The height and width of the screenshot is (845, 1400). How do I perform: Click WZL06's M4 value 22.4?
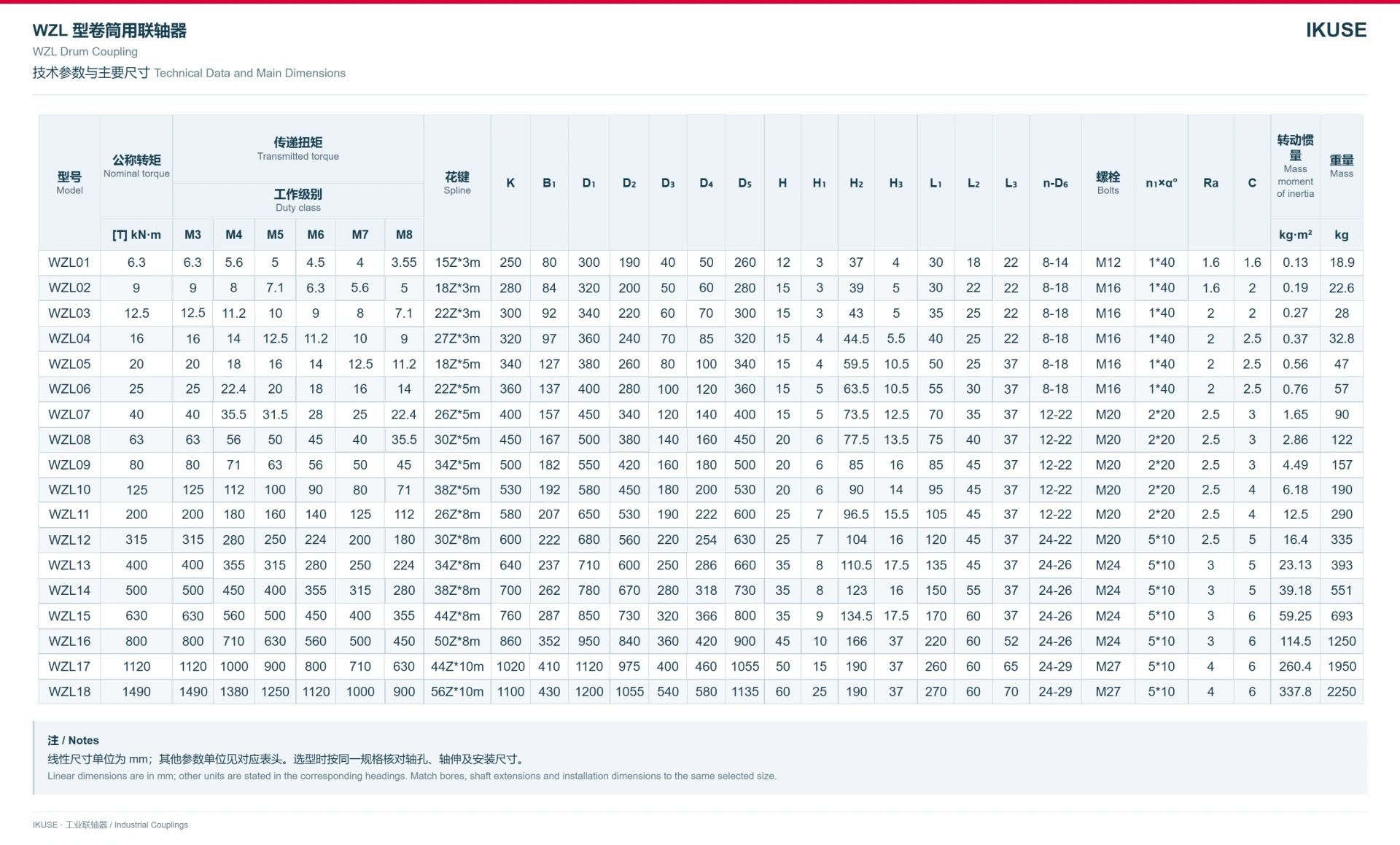click(233, 389)
